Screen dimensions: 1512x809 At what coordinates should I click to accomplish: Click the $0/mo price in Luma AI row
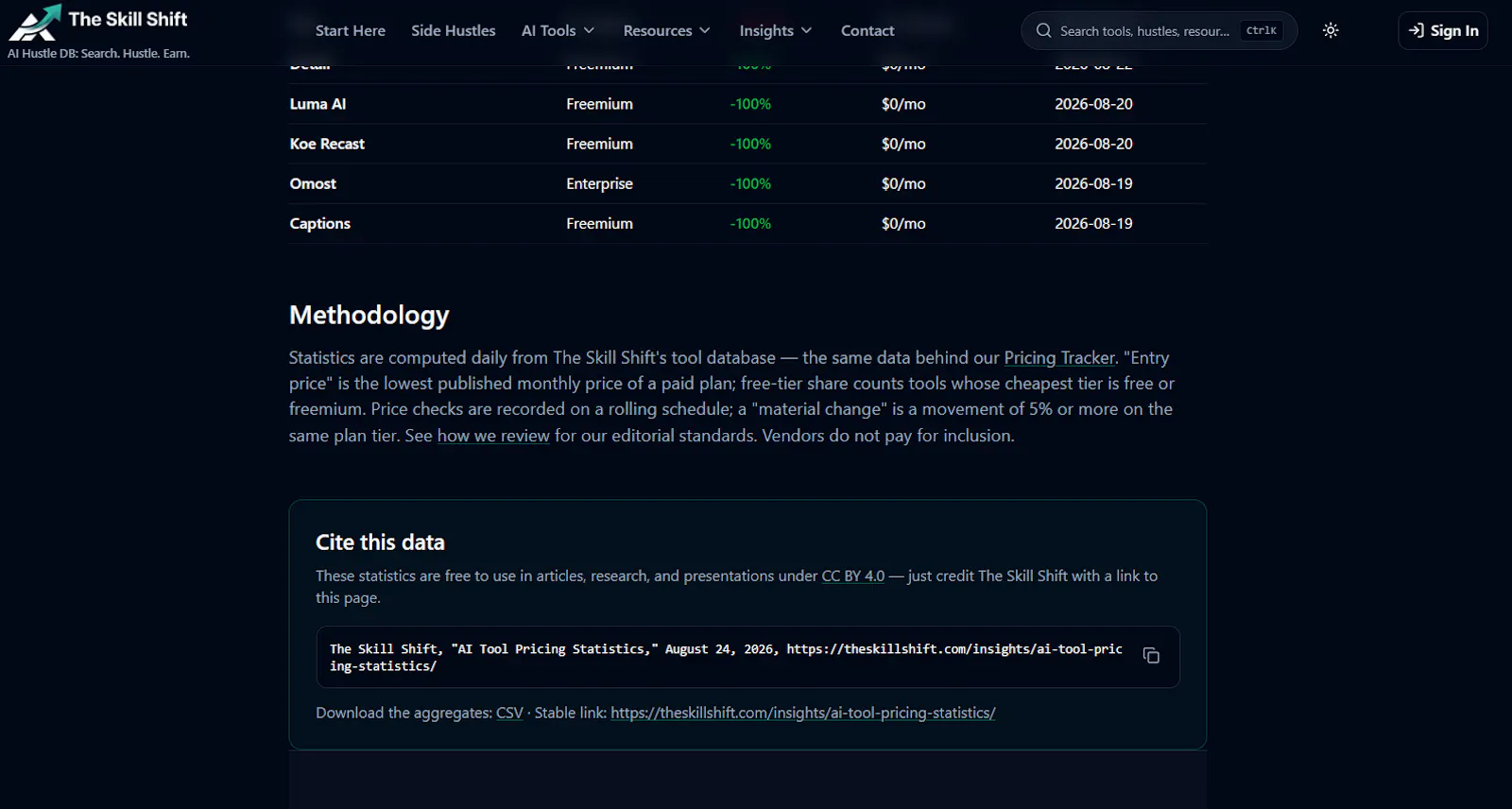[903, 104]
